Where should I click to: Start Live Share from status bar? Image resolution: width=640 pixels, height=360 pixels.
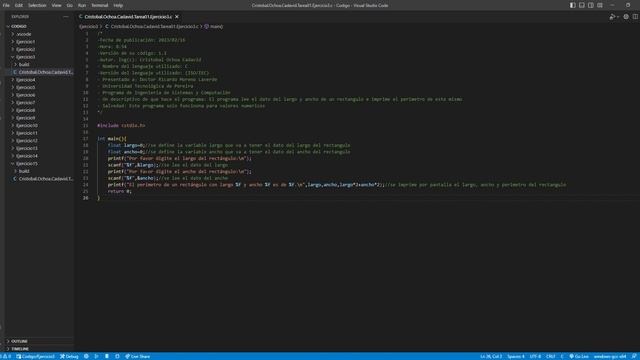point(138,356)
